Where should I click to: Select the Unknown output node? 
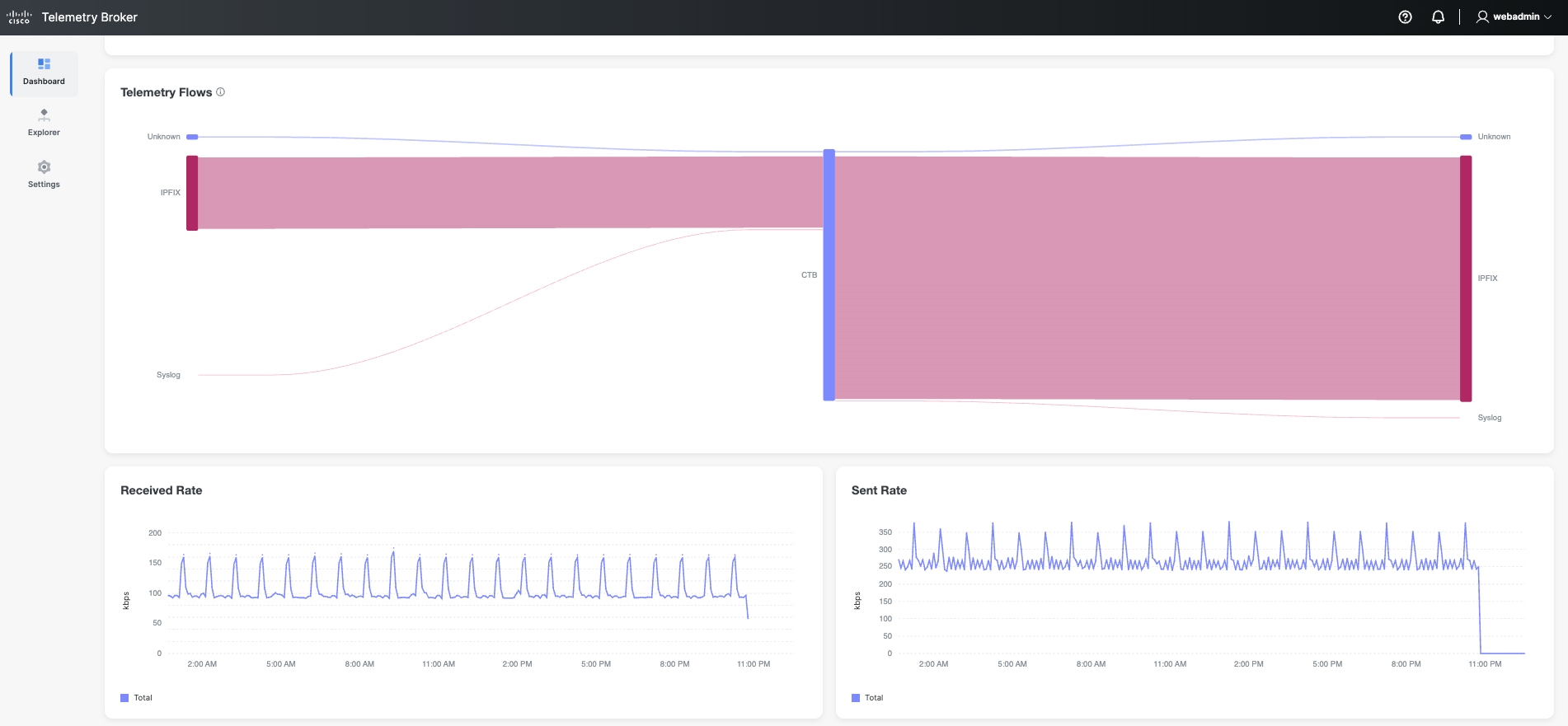[x=1466, y=137]
